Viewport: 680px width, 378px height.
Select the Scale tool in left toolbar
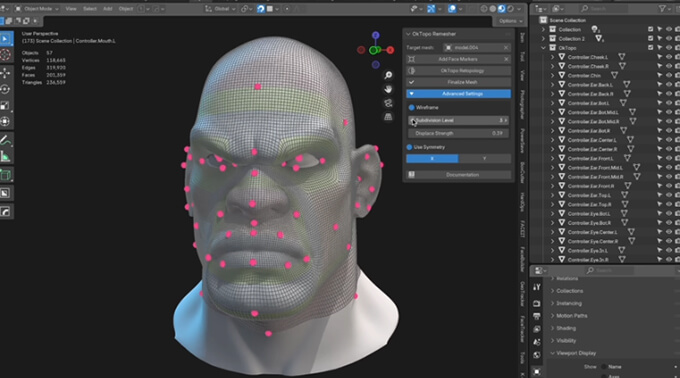tap(6, 106)
